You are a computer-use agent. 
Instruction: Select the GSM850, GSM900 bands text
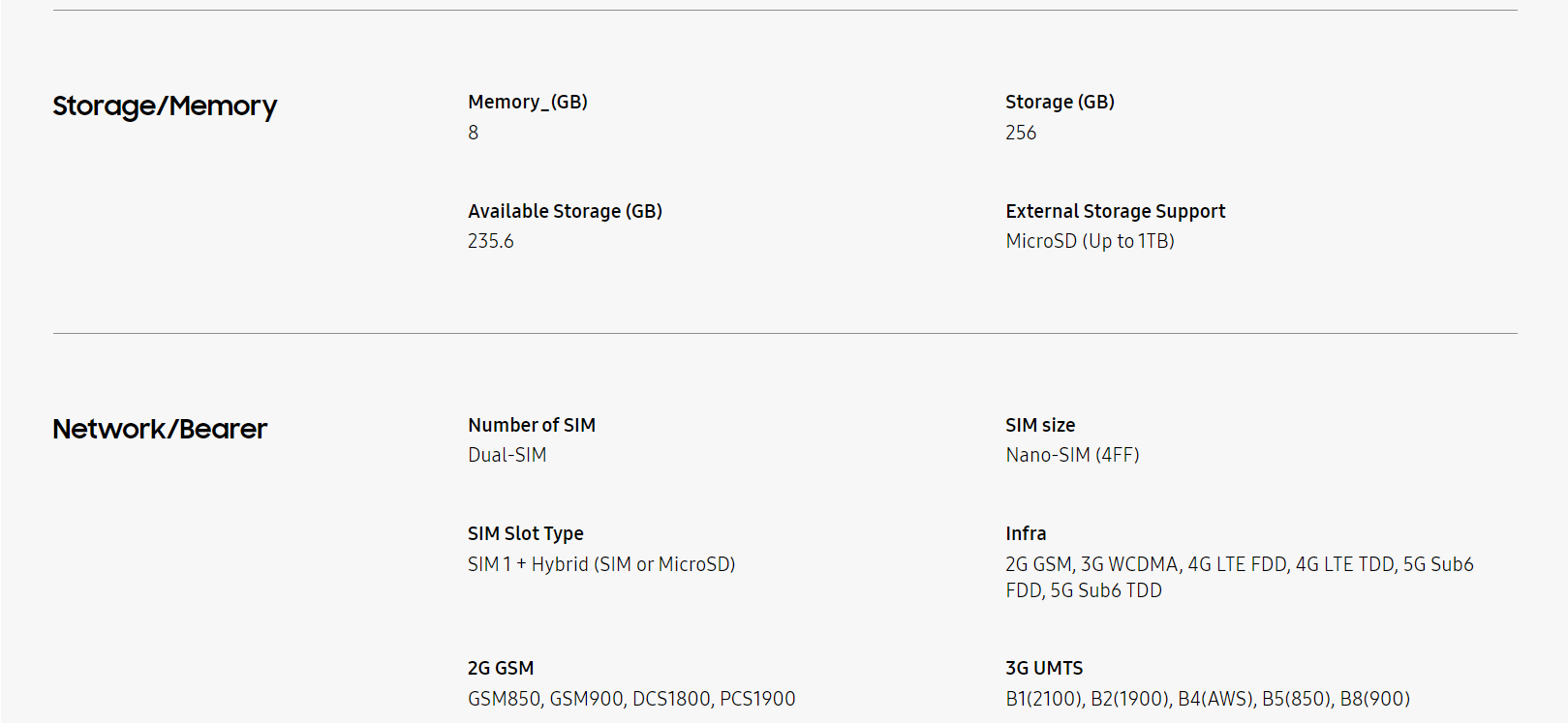631,699
